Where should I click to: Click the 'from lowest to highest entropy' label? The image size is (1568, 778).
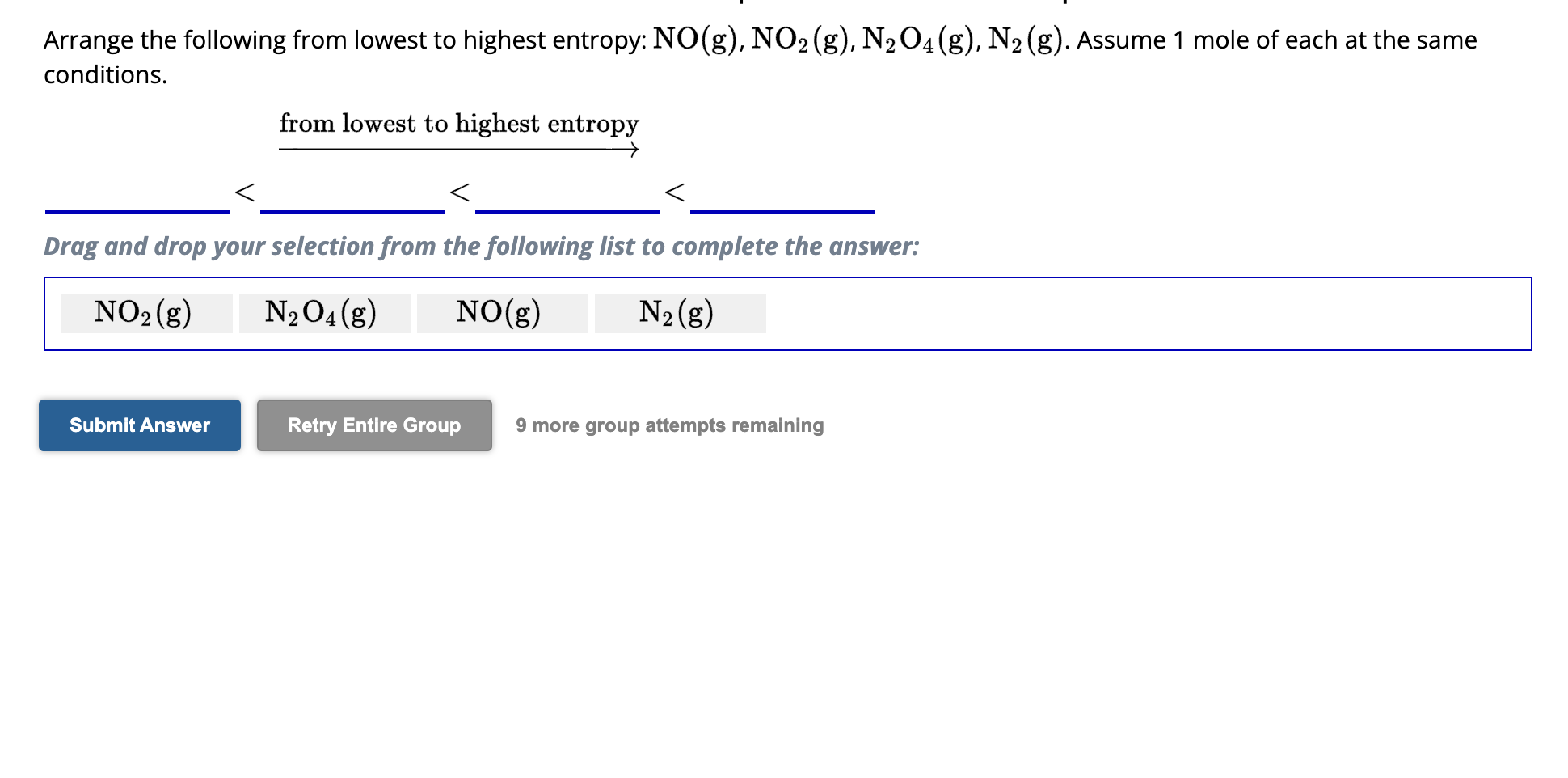(x=459, y=123)
